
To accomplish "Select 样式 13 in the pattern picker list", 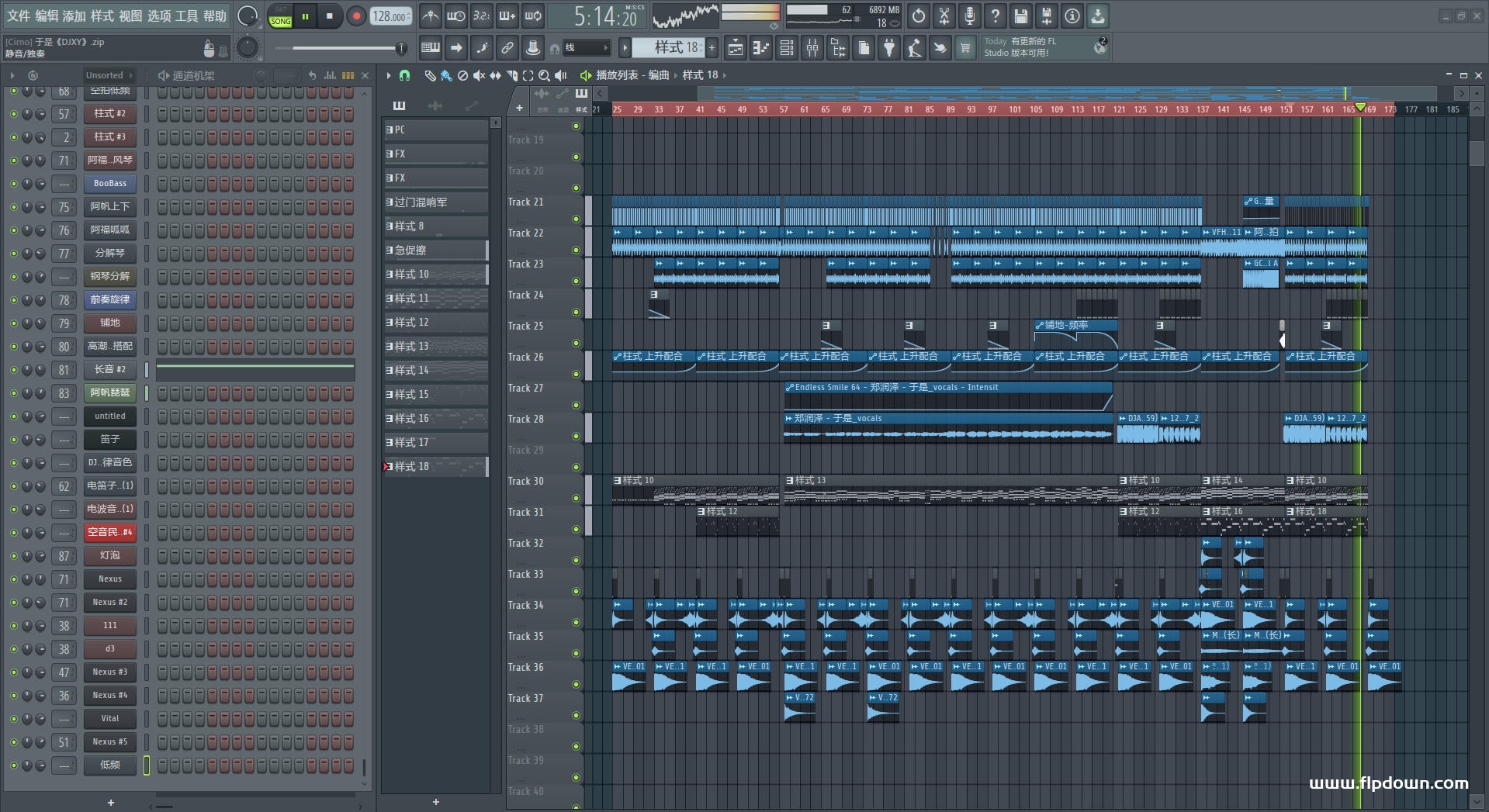I will pos(435,347).
